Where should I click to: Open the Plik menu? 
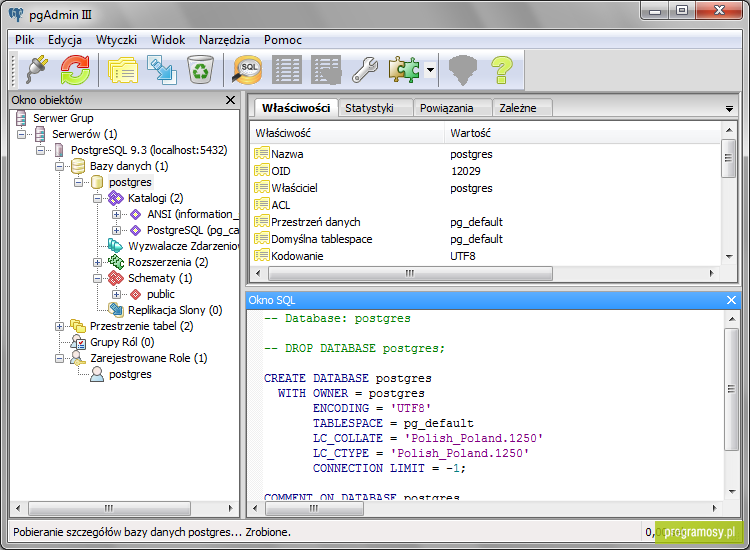24,40
